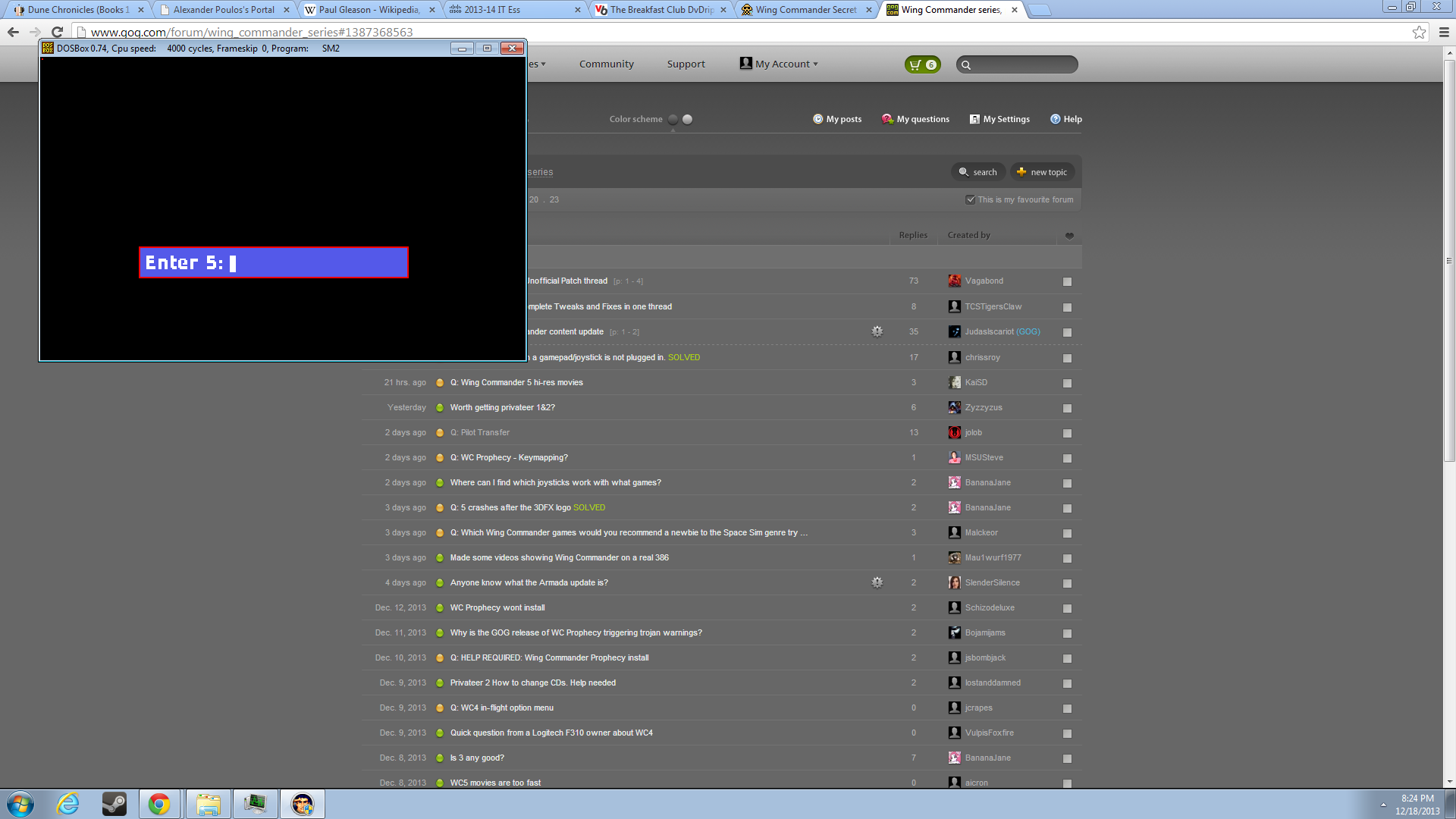Switch to the Wing Commander Secret tab
1456x819 pixels.
806,10
